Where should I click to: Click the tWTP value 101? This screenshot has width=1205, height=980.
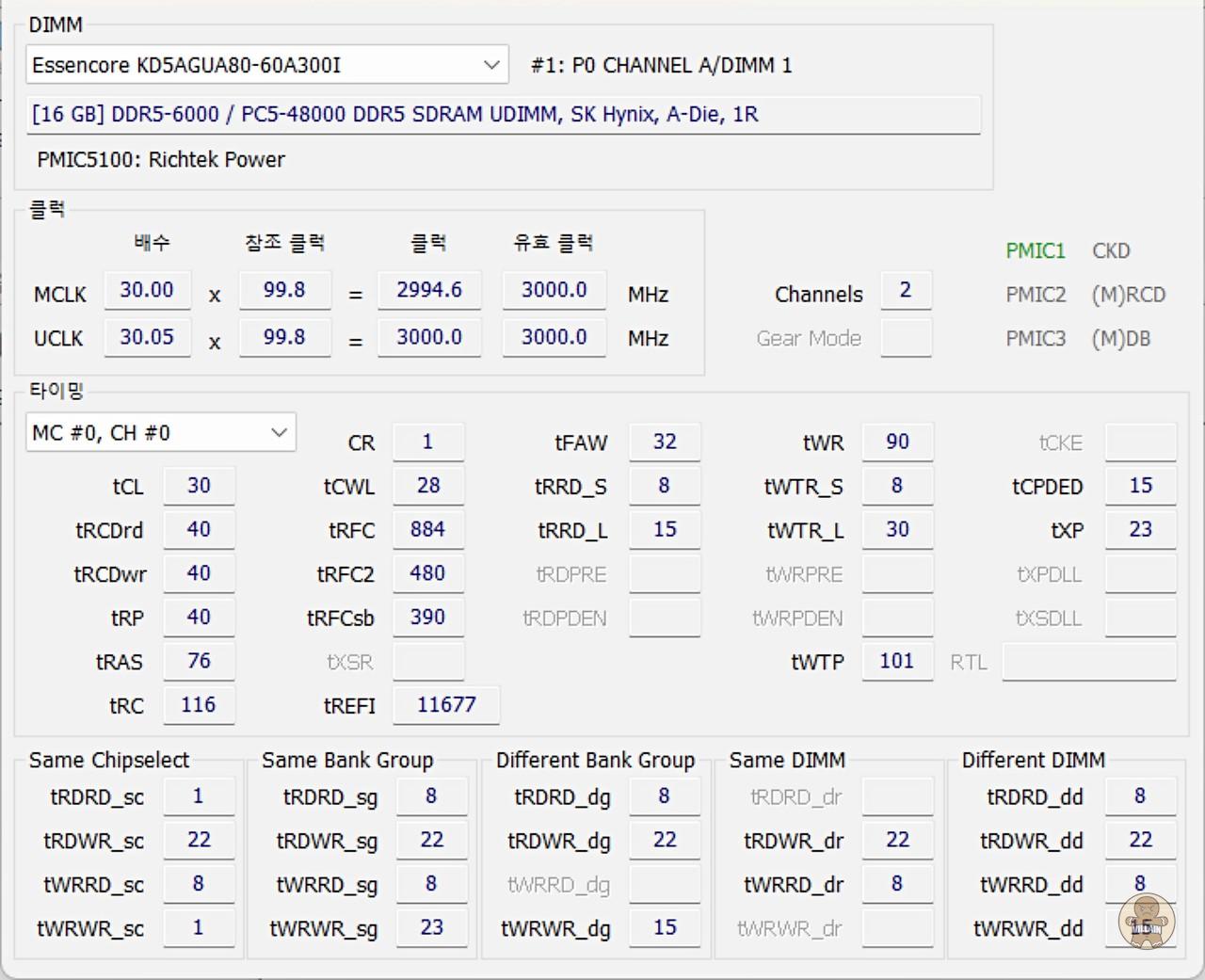tap(897, 661)
